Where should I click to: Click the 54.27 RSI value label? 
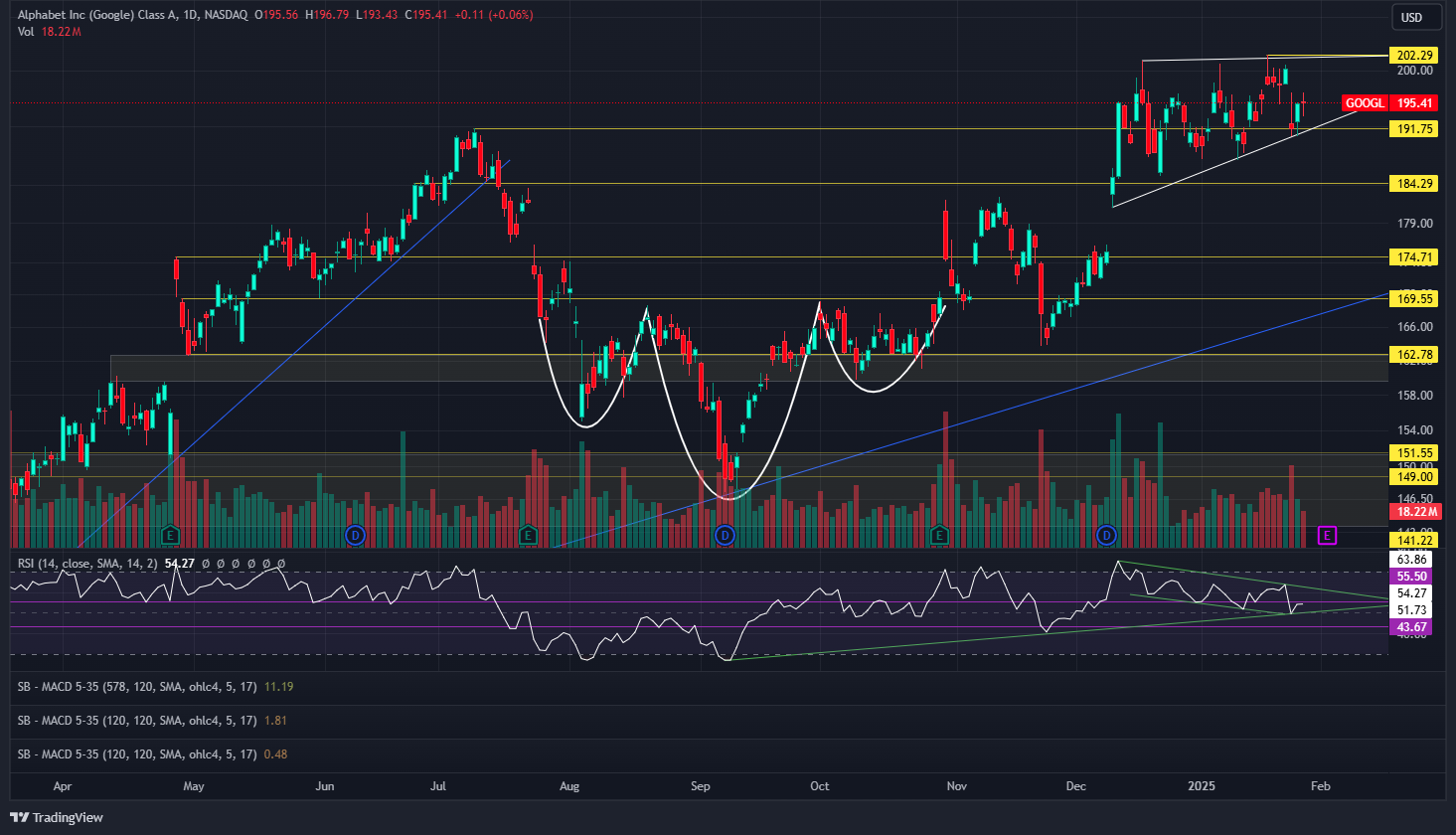click(x=1412, y=593)
